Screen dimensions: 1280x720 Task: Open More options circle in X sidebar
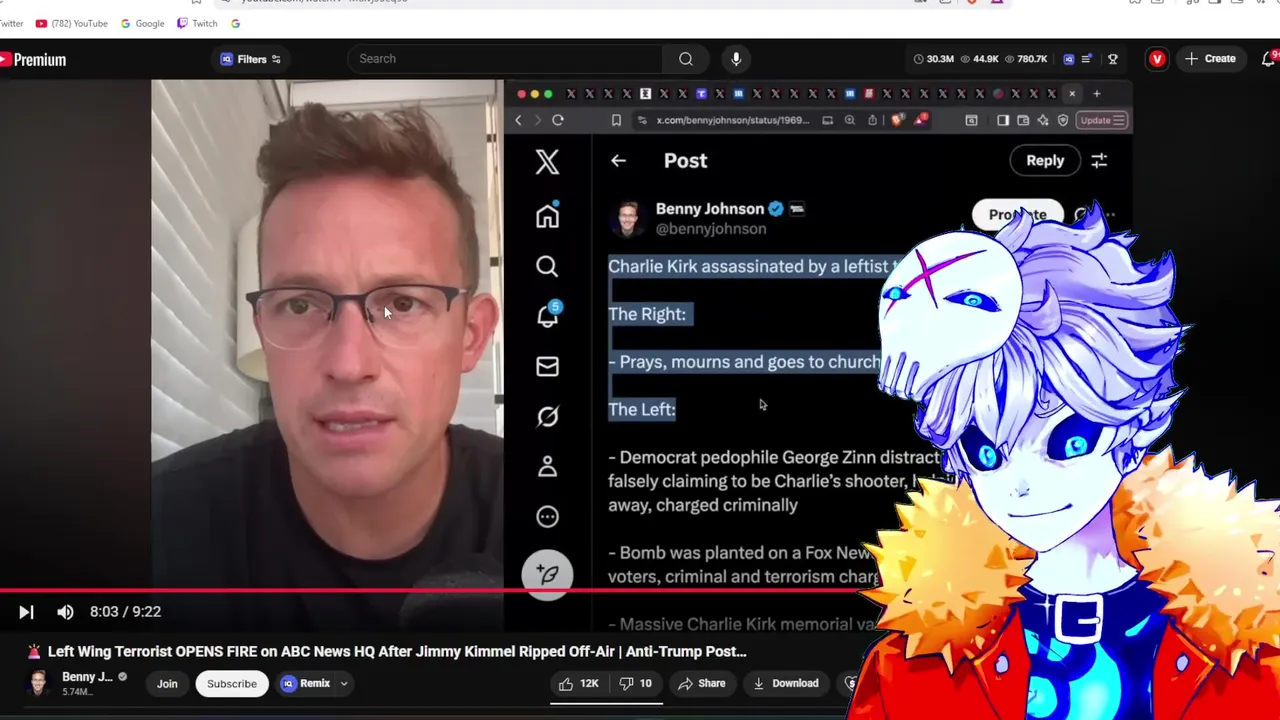547,516
